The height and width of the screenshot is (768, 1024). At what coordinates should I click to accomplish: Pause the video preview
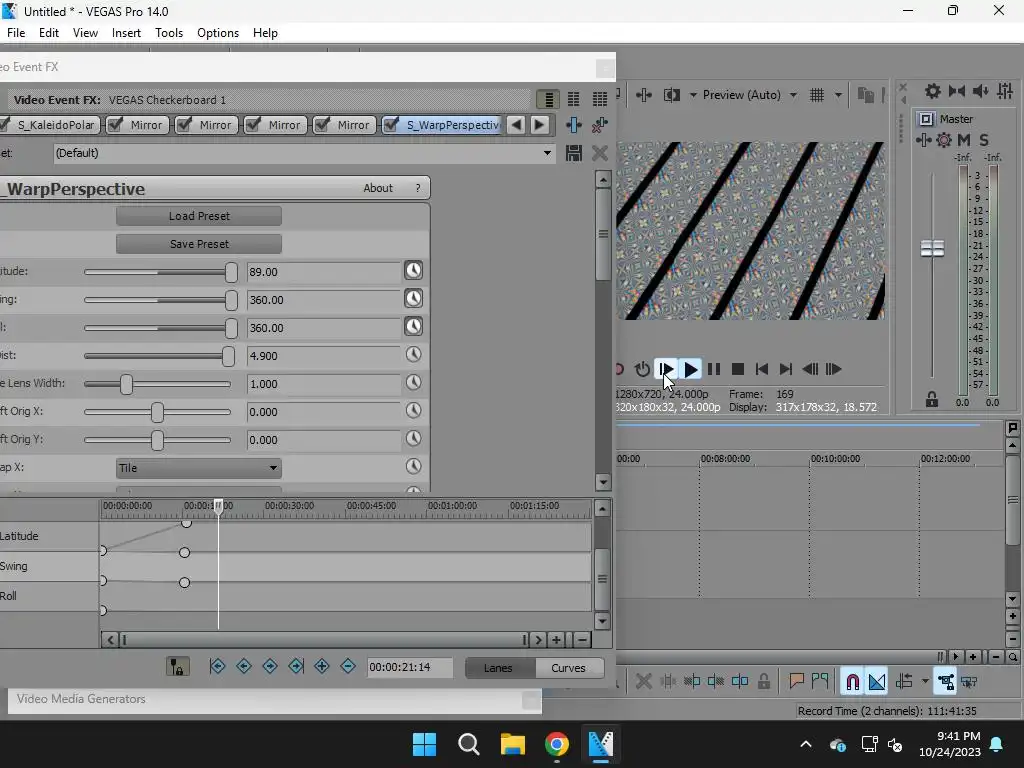click(714, 369)
